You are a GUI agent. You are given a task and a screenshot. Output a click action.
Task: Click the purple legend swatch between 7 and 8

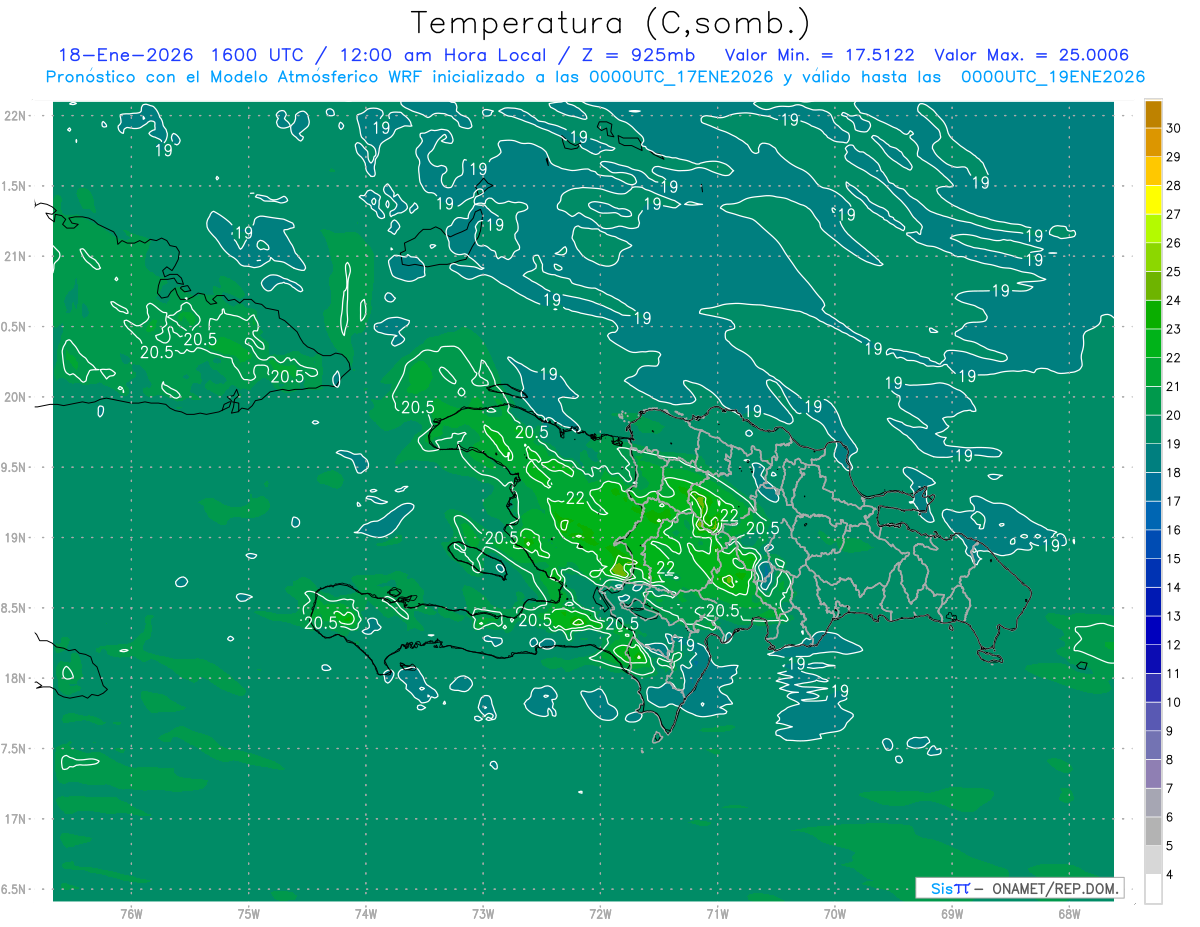pos(1153,774)
